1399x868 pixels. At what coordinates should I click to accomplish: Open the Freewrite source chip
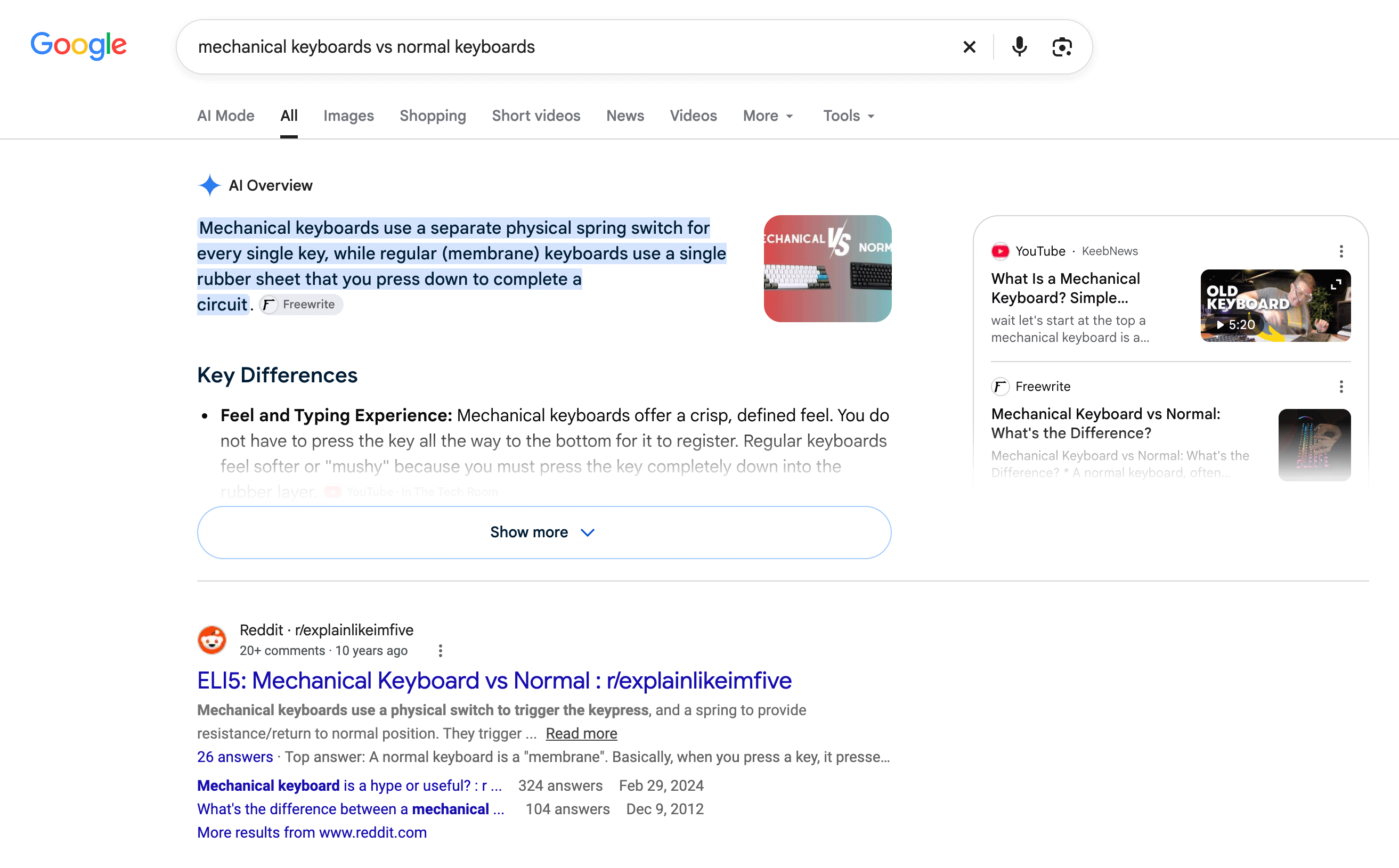(301, 304)
